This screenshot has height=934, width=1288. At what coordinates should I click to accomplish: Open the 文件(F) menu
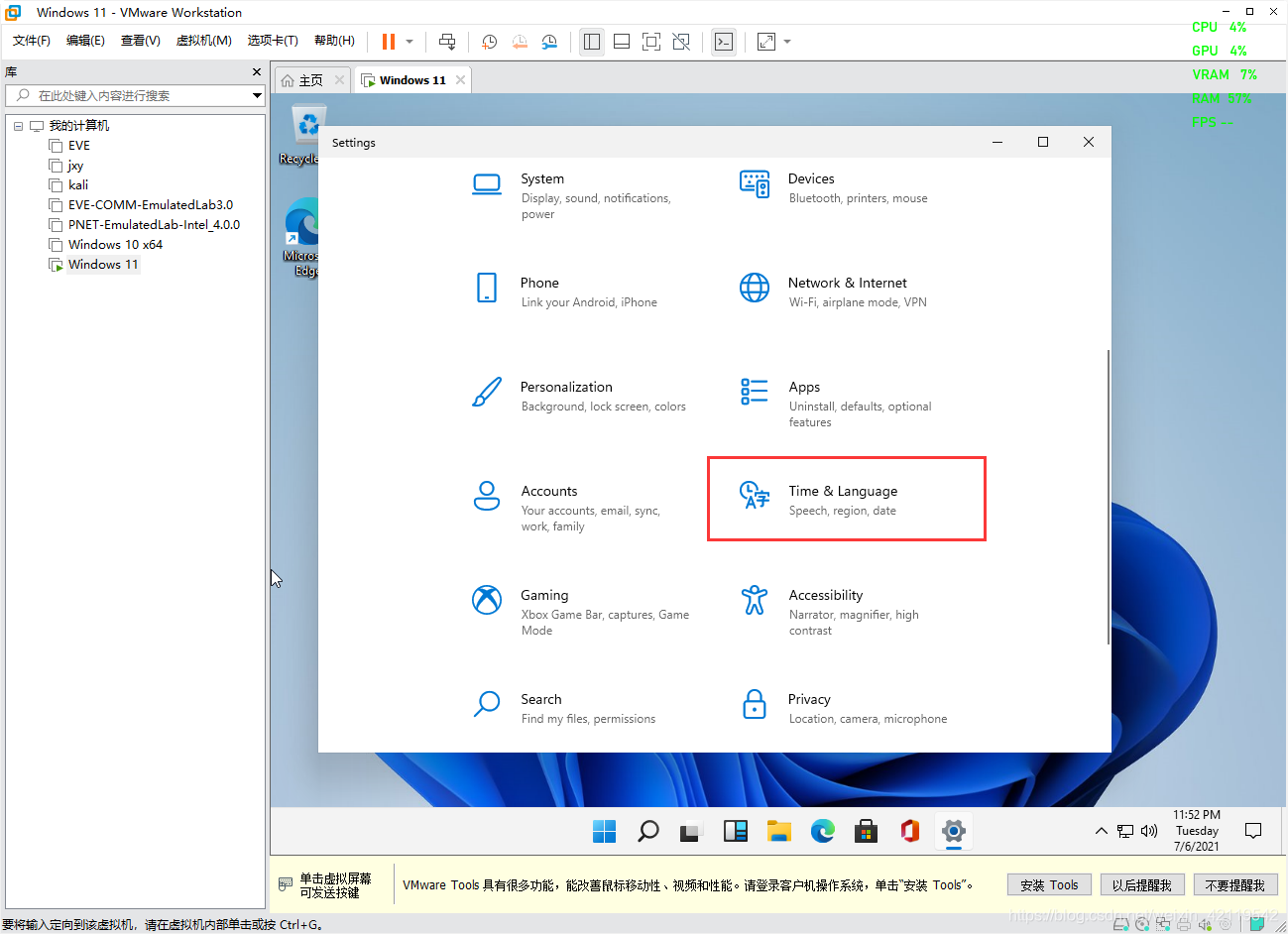[x=32, y=41]
